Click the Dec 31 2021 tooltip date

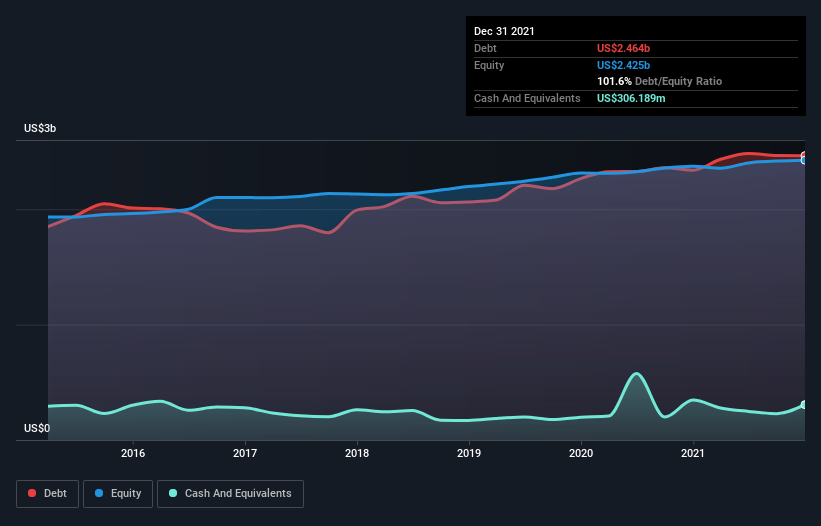click(504, 31)
